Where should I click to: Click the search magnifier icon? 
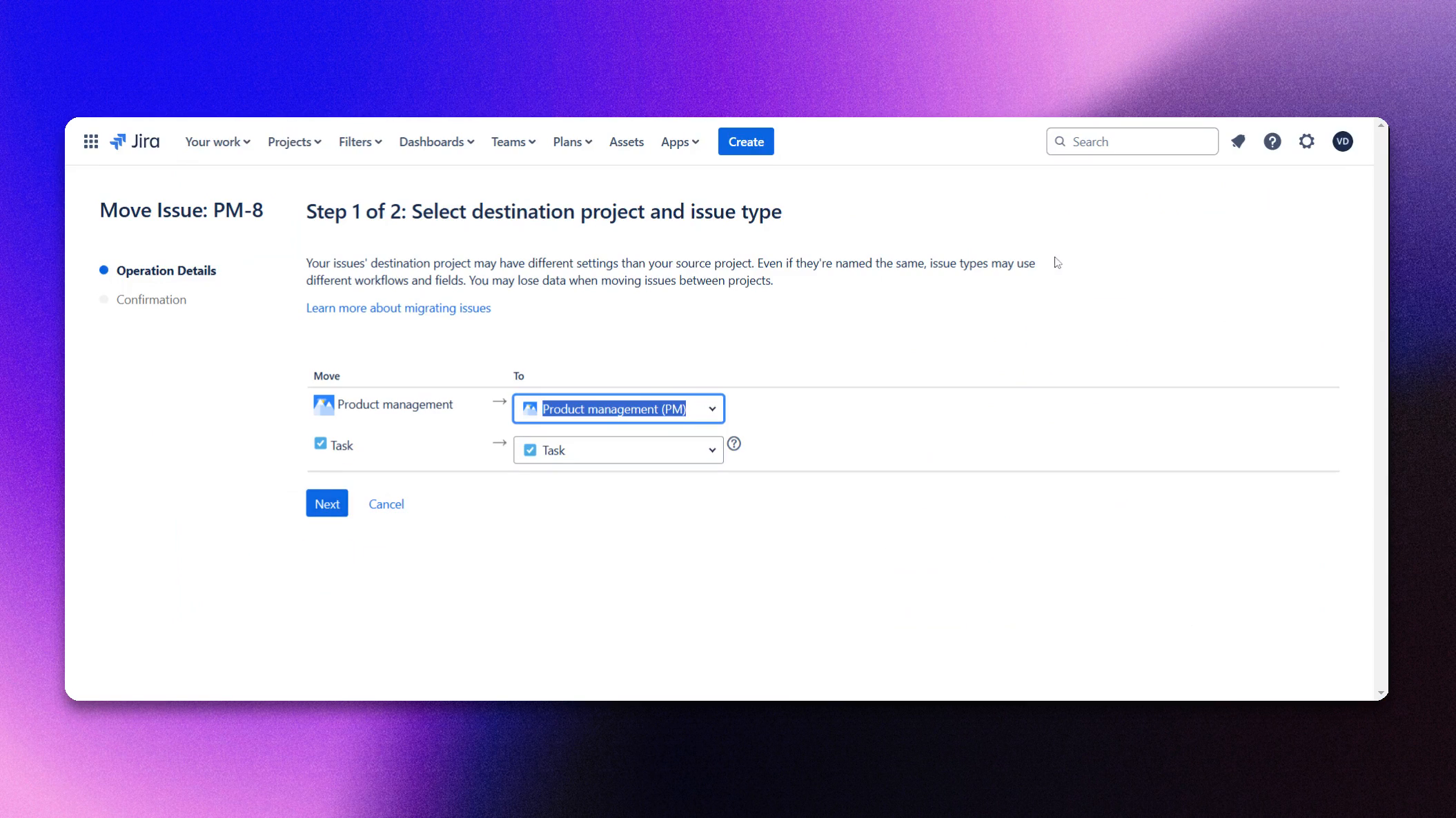(1061, 141)
